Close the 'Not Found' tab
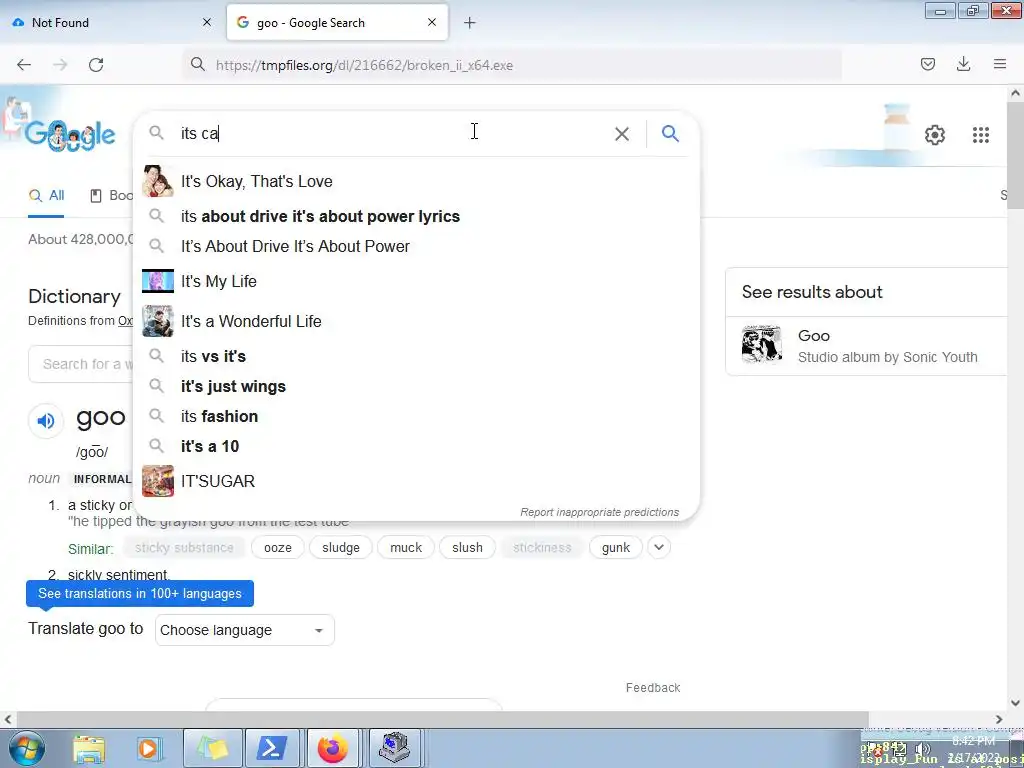The image size is (1024, 768). (207, 22)
